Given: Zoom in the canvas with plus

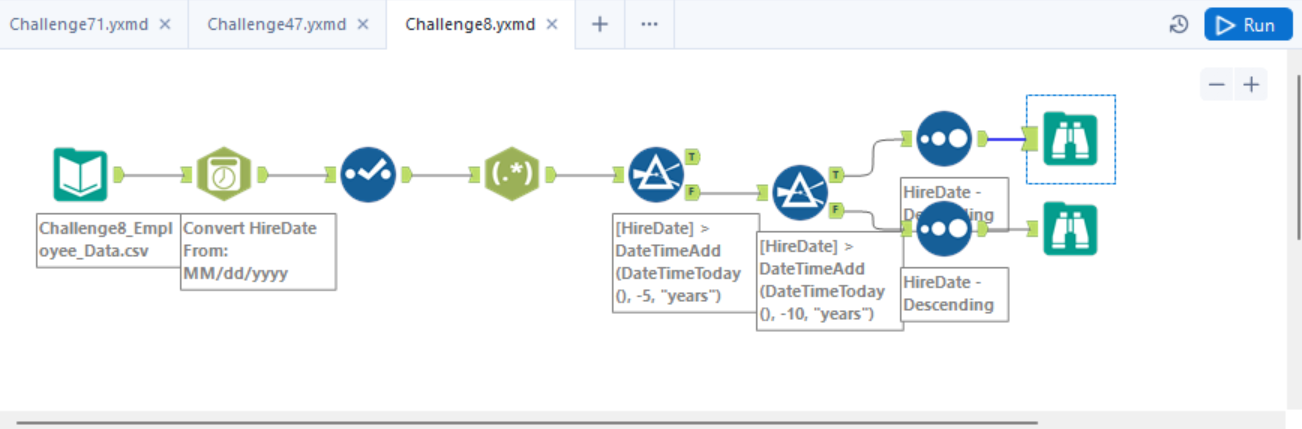Looking at the screenshot, I should pyautogui.click(x=1250, y=85).
